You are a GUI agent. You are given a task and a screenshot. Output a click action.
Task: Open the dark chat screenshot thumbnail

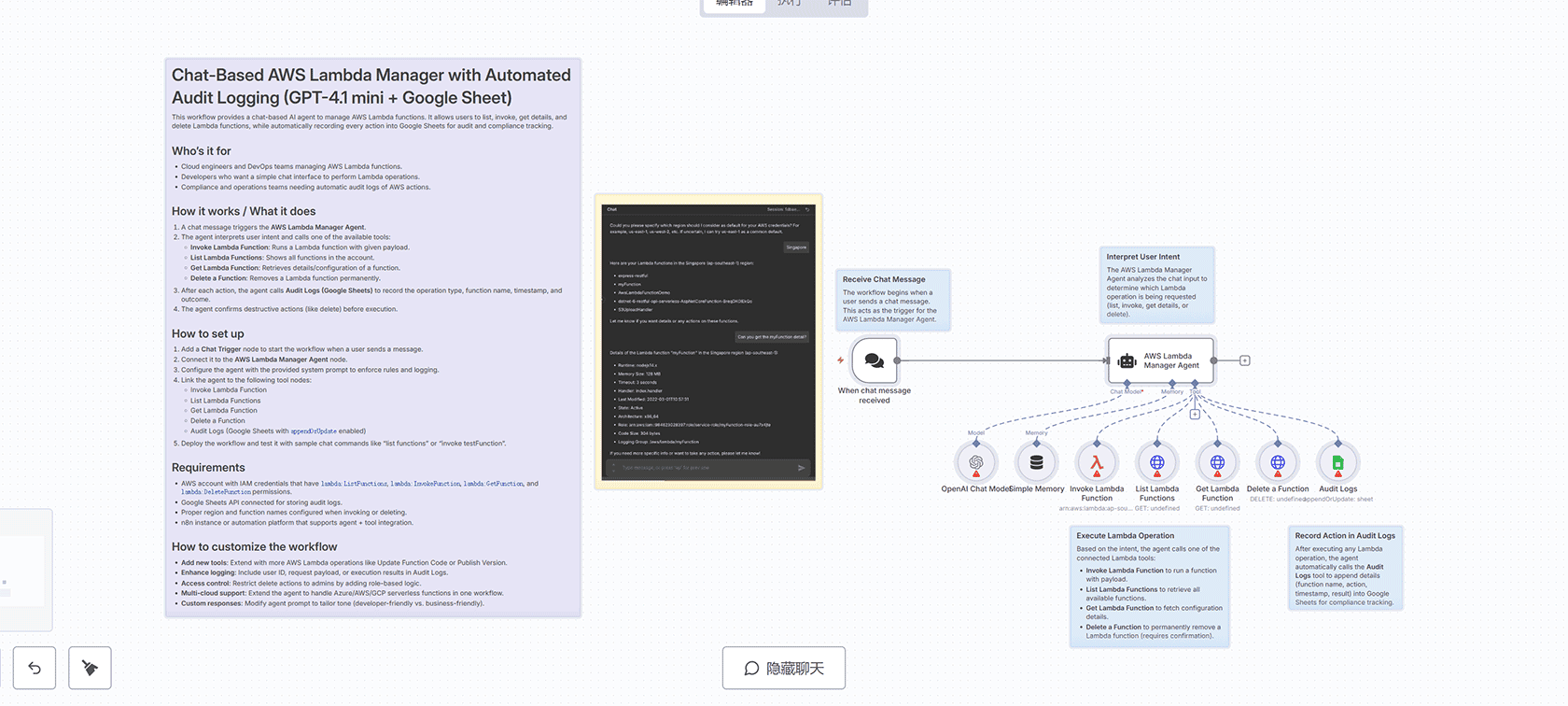[708, 342]
